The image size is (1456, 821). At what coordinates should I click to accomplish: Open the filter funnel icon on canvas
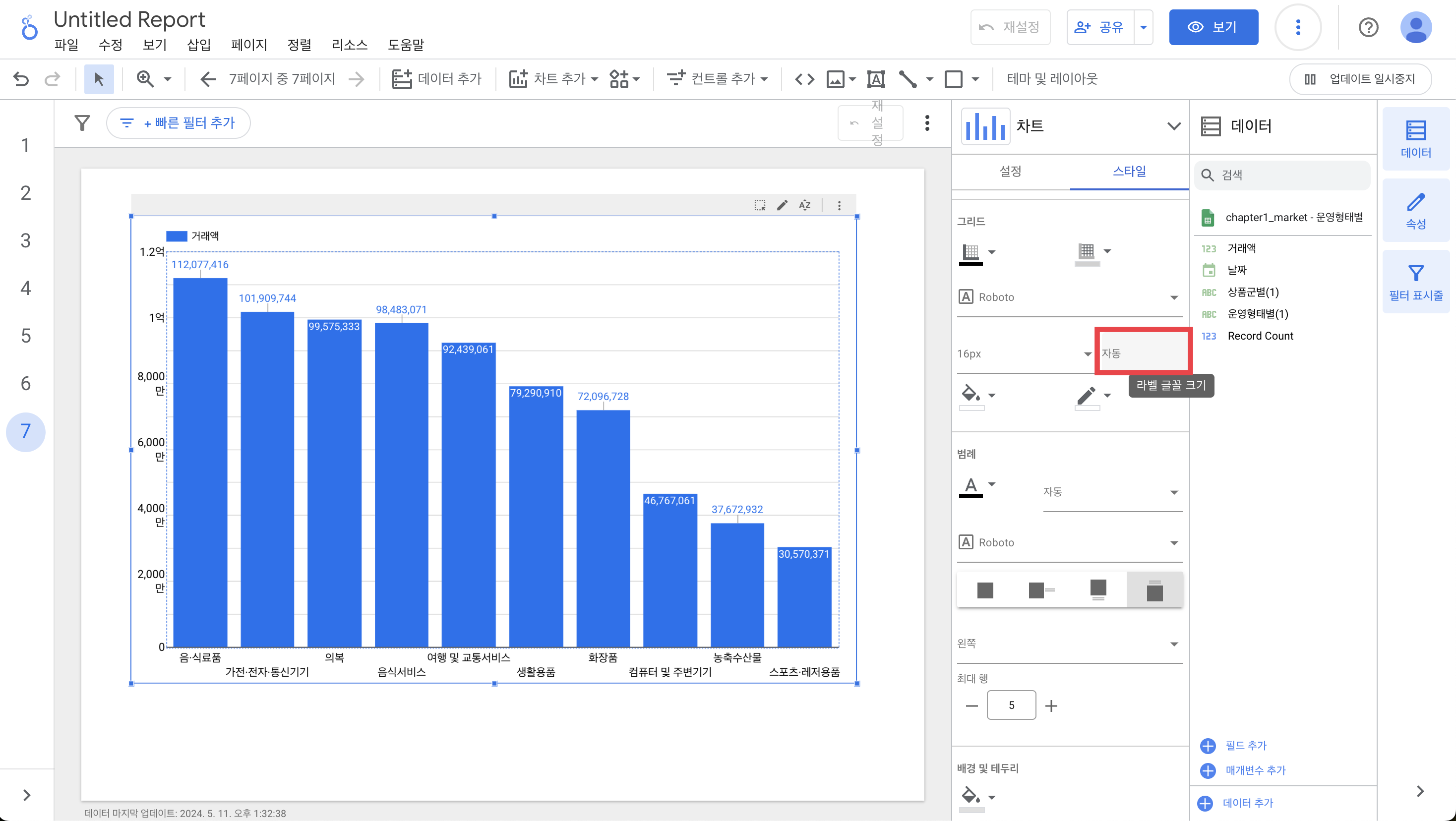82,122
